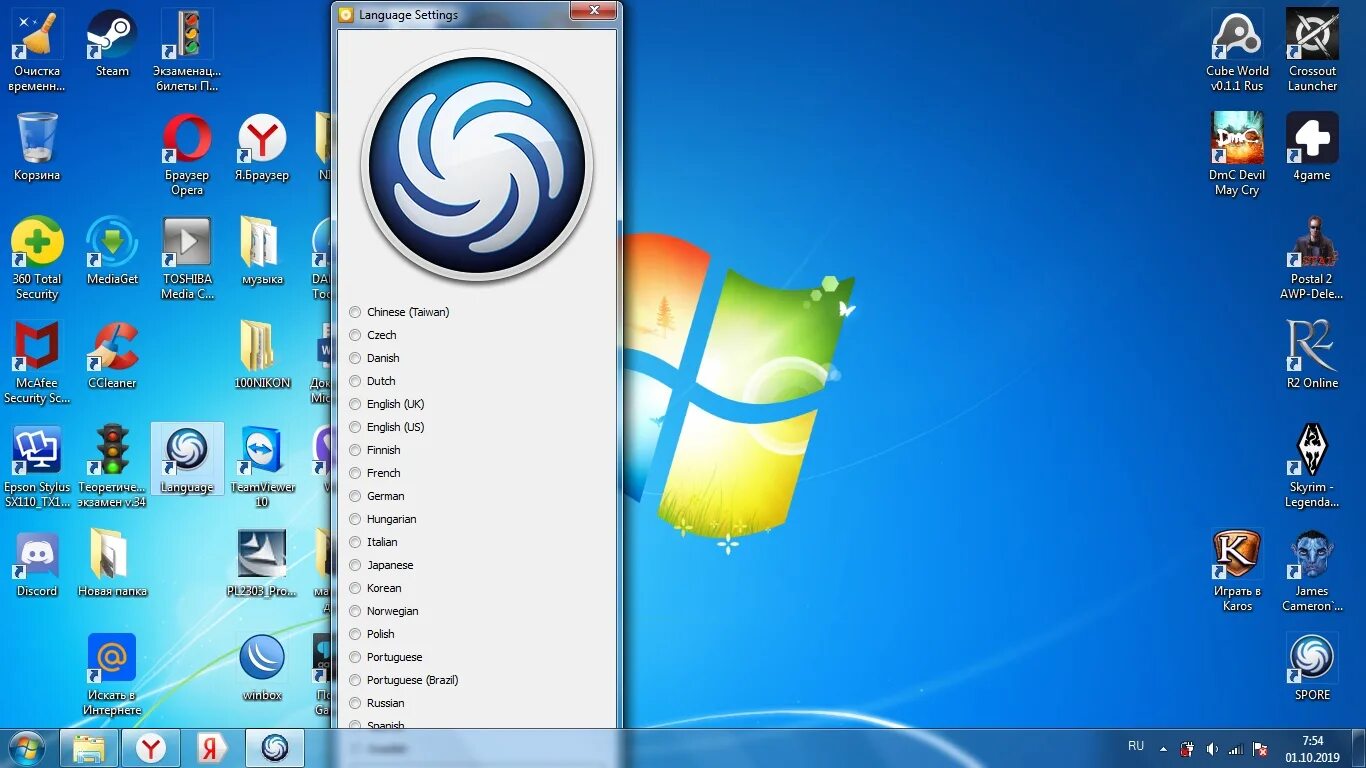This screenshot has width=1366, height=768.
Task: Click the RU input language indicator
Action: [1136, 746]
